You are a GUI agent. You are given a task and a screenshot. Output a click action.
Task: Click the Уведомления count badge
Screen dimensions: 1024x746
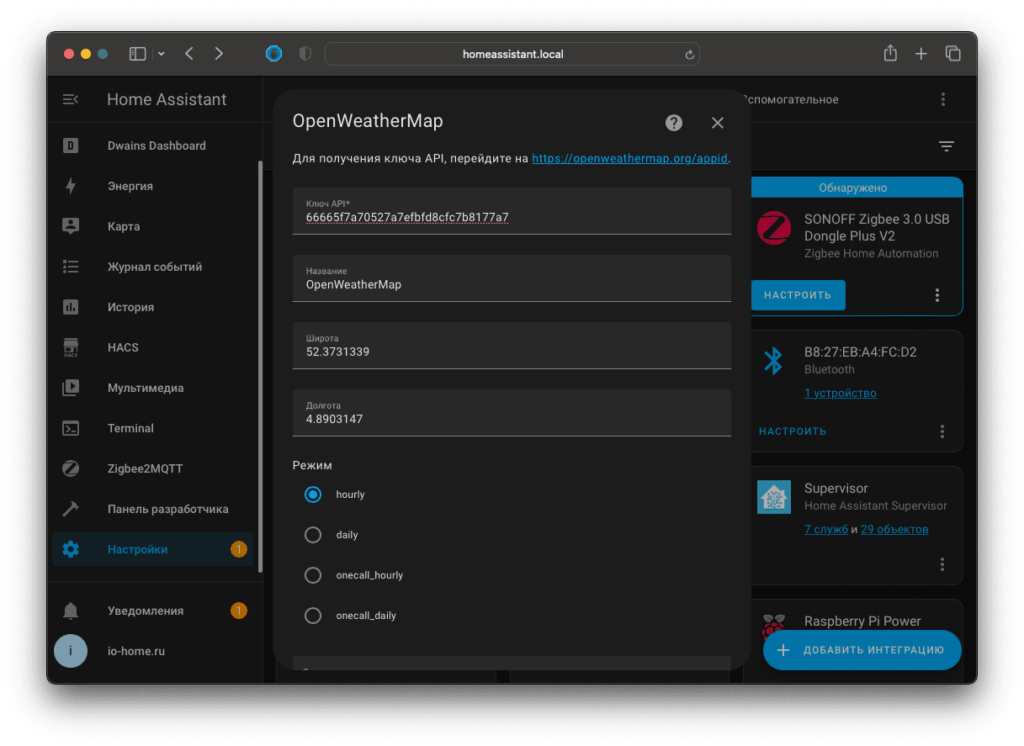(x=238, y=611)
